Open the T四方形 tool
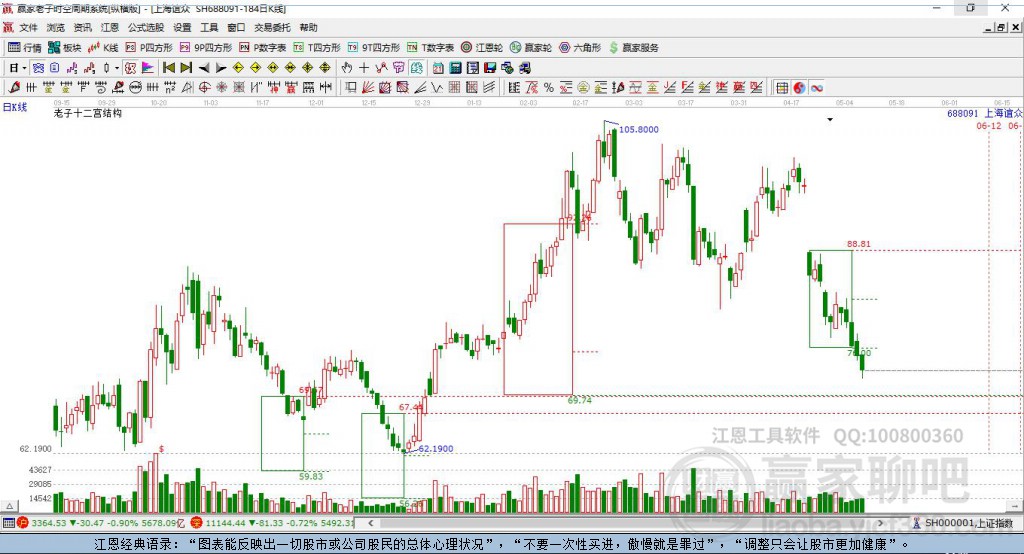Image resolution: width=1024 pixels, height=554 pixels. point(317,48)
